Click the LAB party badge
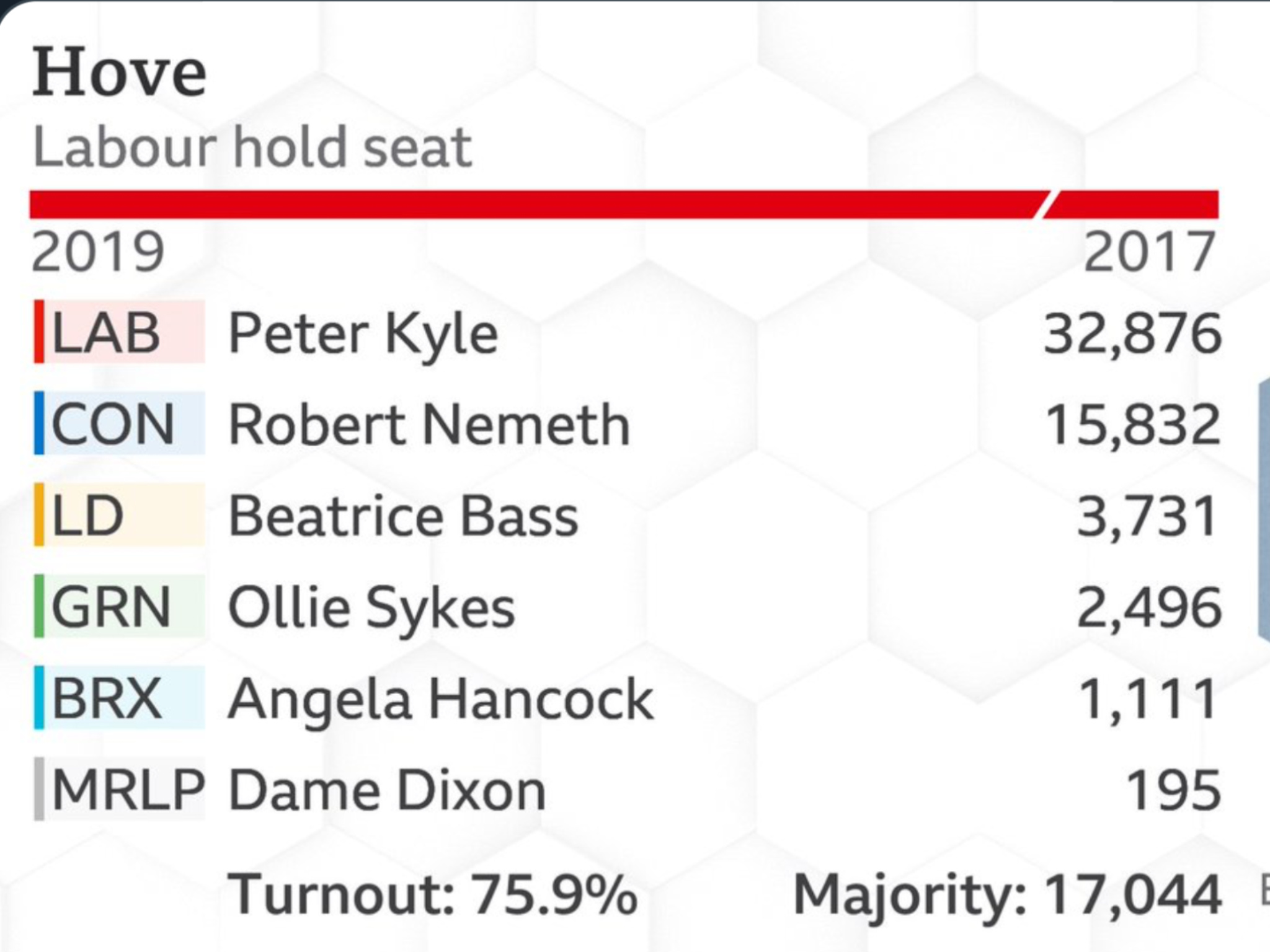Screen dimensions: 1270x952 tap(119, 332)
